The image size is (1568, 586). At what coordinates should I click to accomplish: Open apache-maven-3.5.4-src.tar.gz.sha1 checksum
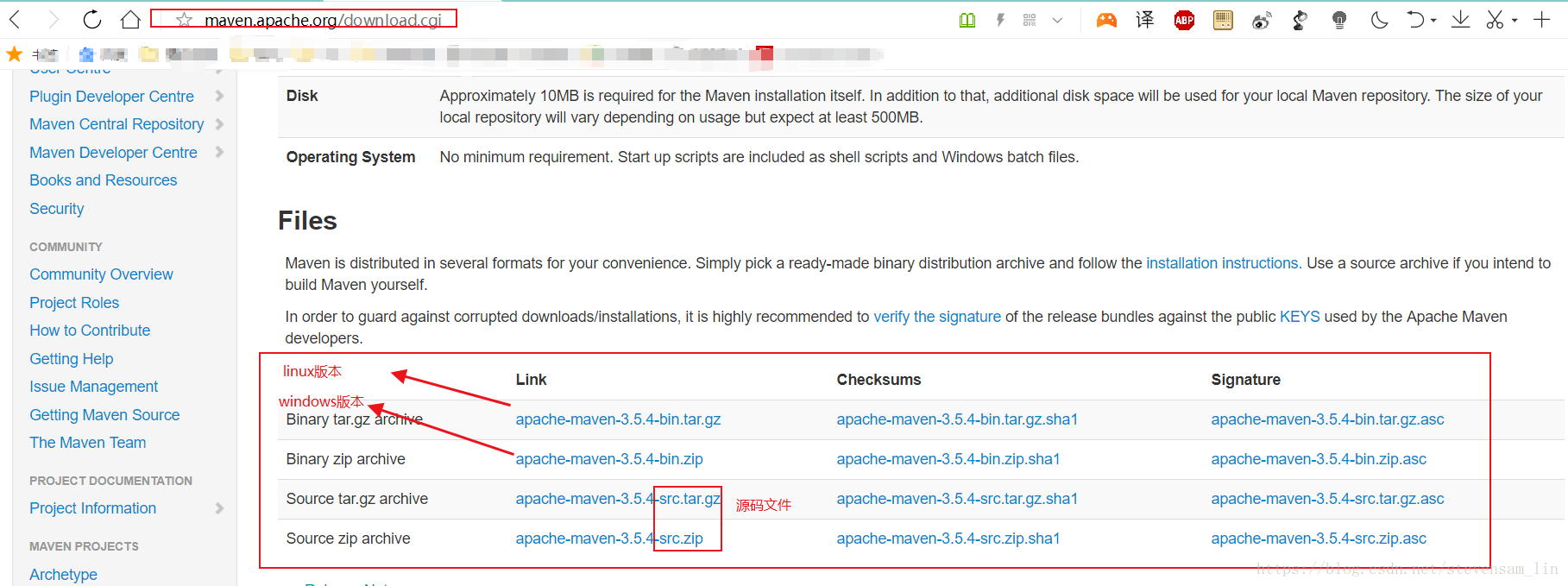(957, 499)
